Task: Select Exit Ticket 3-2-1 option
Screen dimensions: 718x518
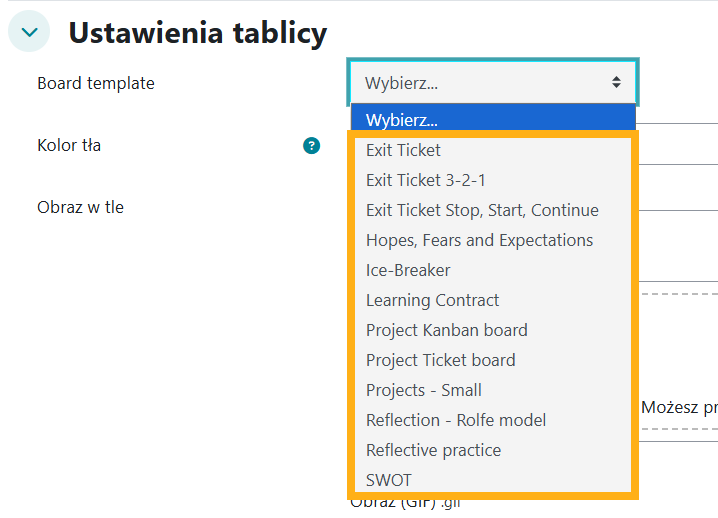Action: 425,180
